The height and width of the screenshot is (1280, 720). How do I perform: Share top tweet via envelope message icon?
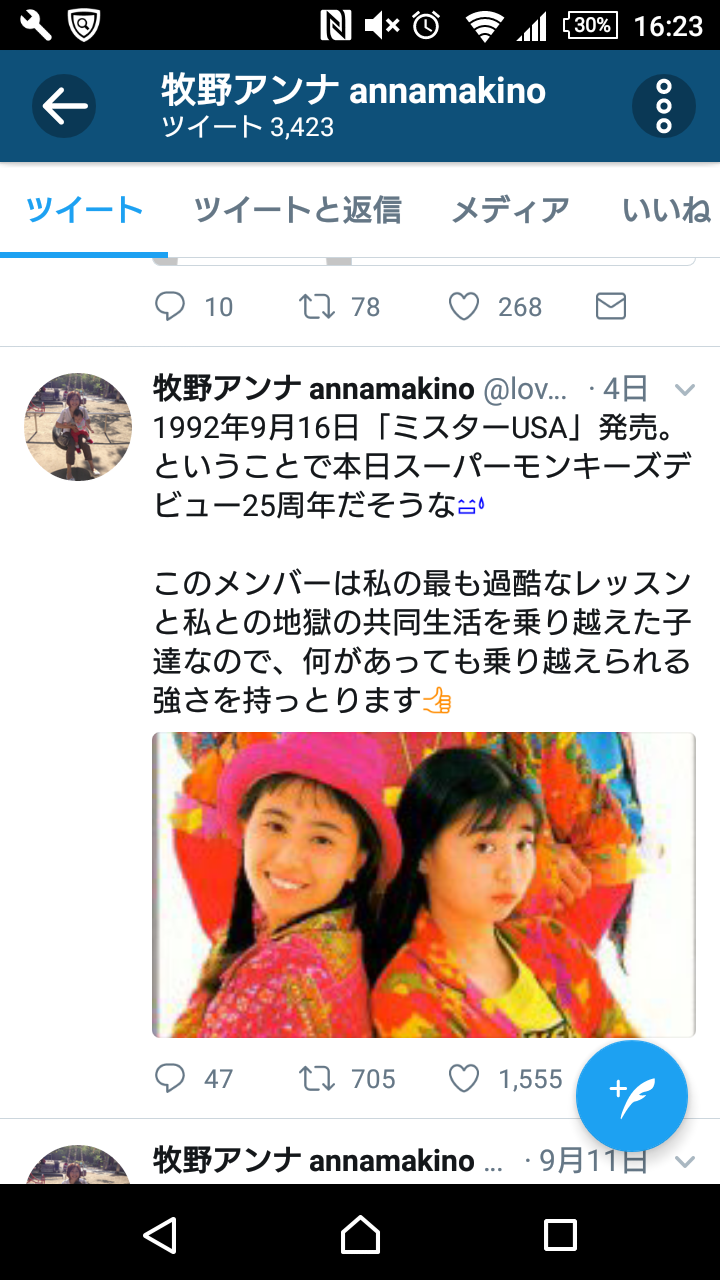pyautogui.click(x=610, y=306)
